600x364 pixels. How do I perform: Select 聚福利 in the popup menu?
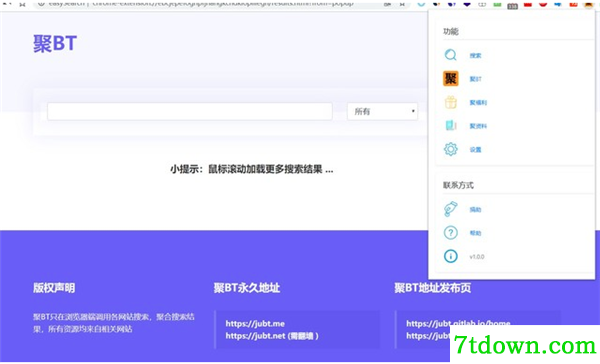coord(478,103)
